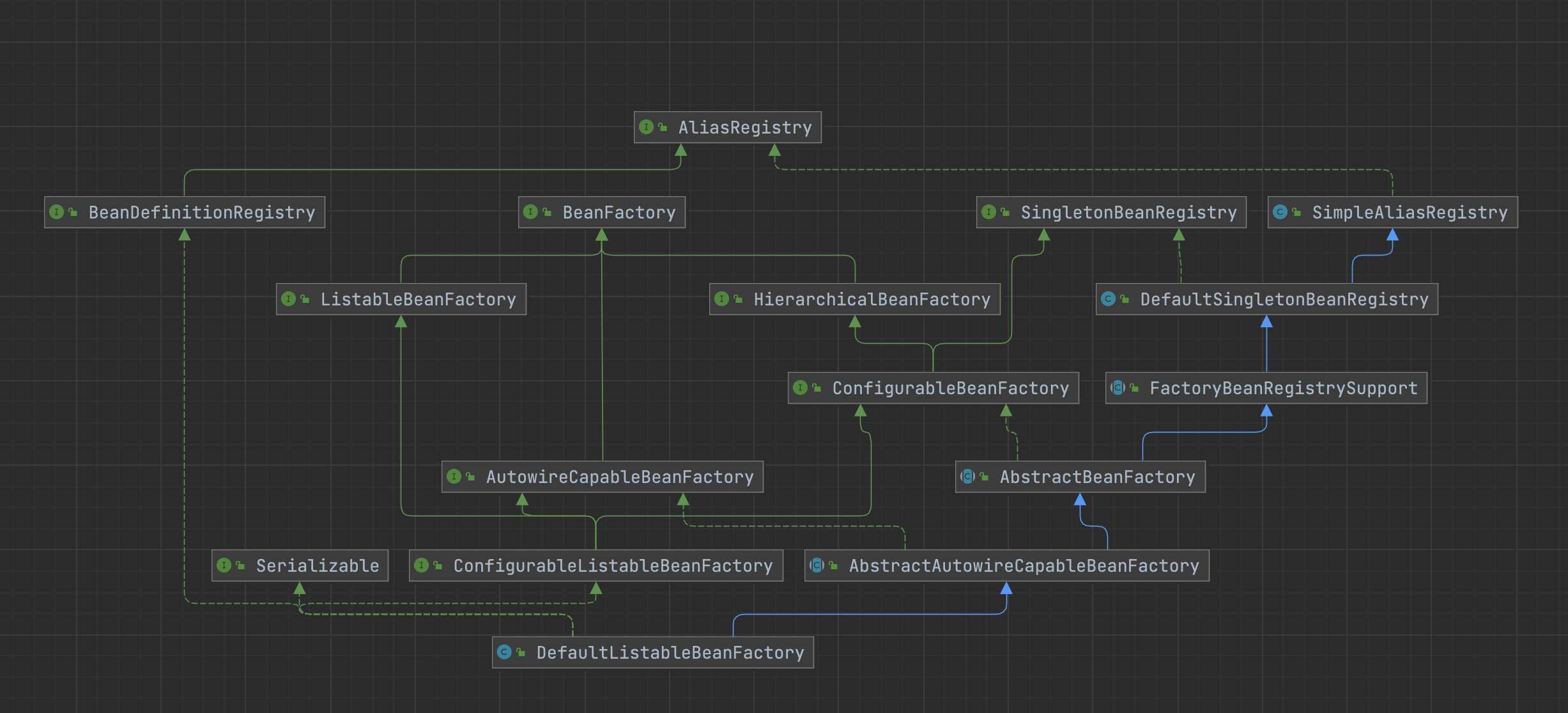
Task: Select the HierarchicalBeanFactory node label
Action: 872,300
